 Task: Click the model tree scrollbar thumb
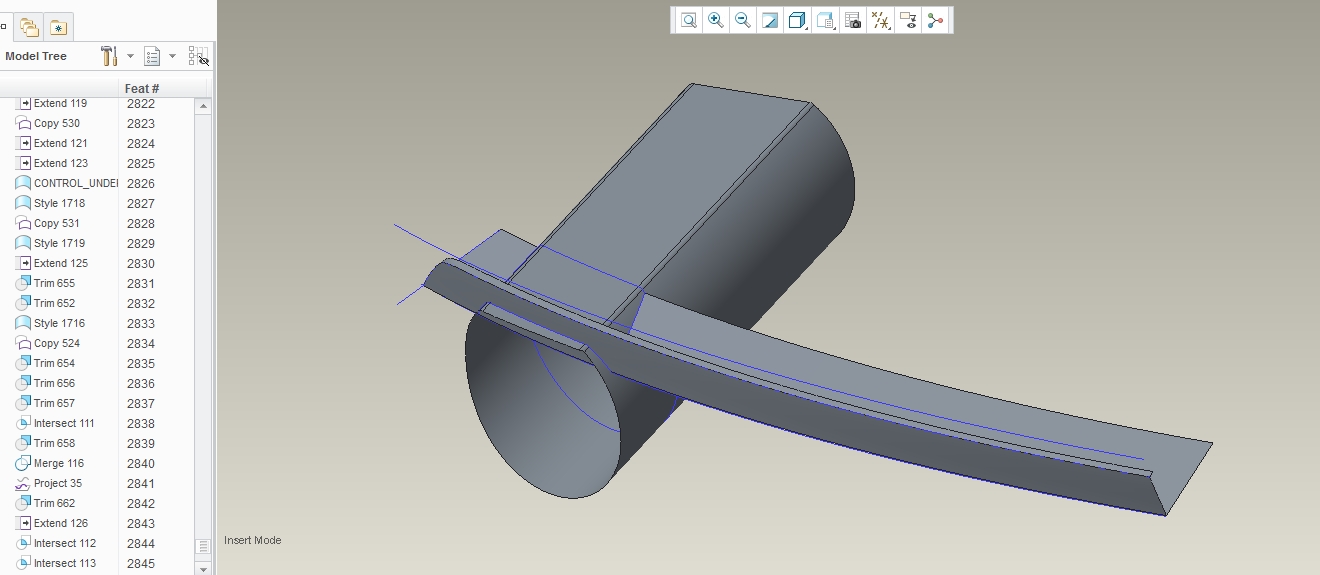coord(203,547)
